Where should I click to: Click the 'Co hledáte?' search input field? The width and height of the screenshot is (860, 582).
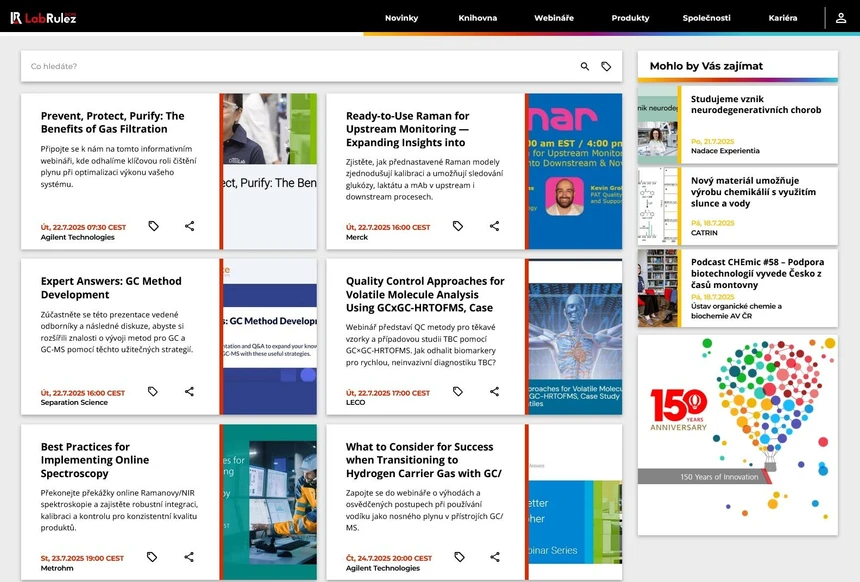[200, 66]
